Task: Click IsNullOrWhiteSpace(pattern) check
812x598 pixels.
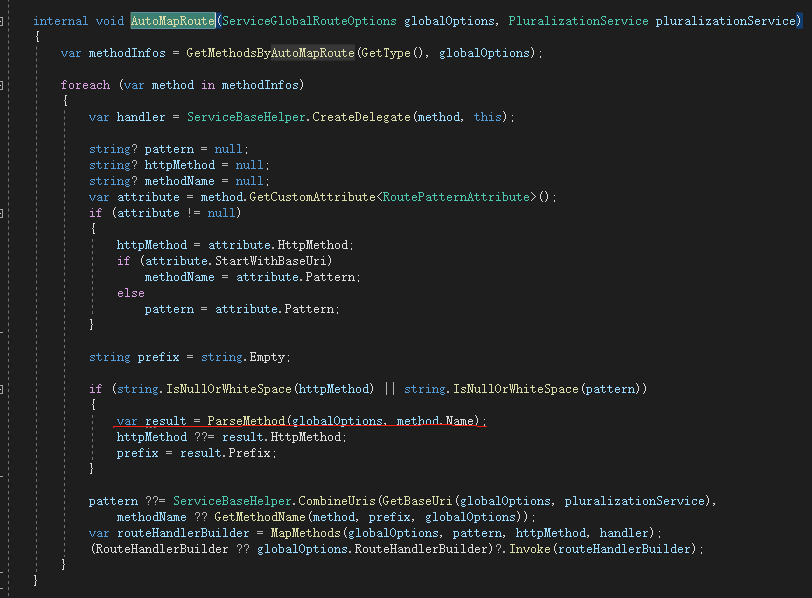Action: pyautogui.click(x=547, y=389)
